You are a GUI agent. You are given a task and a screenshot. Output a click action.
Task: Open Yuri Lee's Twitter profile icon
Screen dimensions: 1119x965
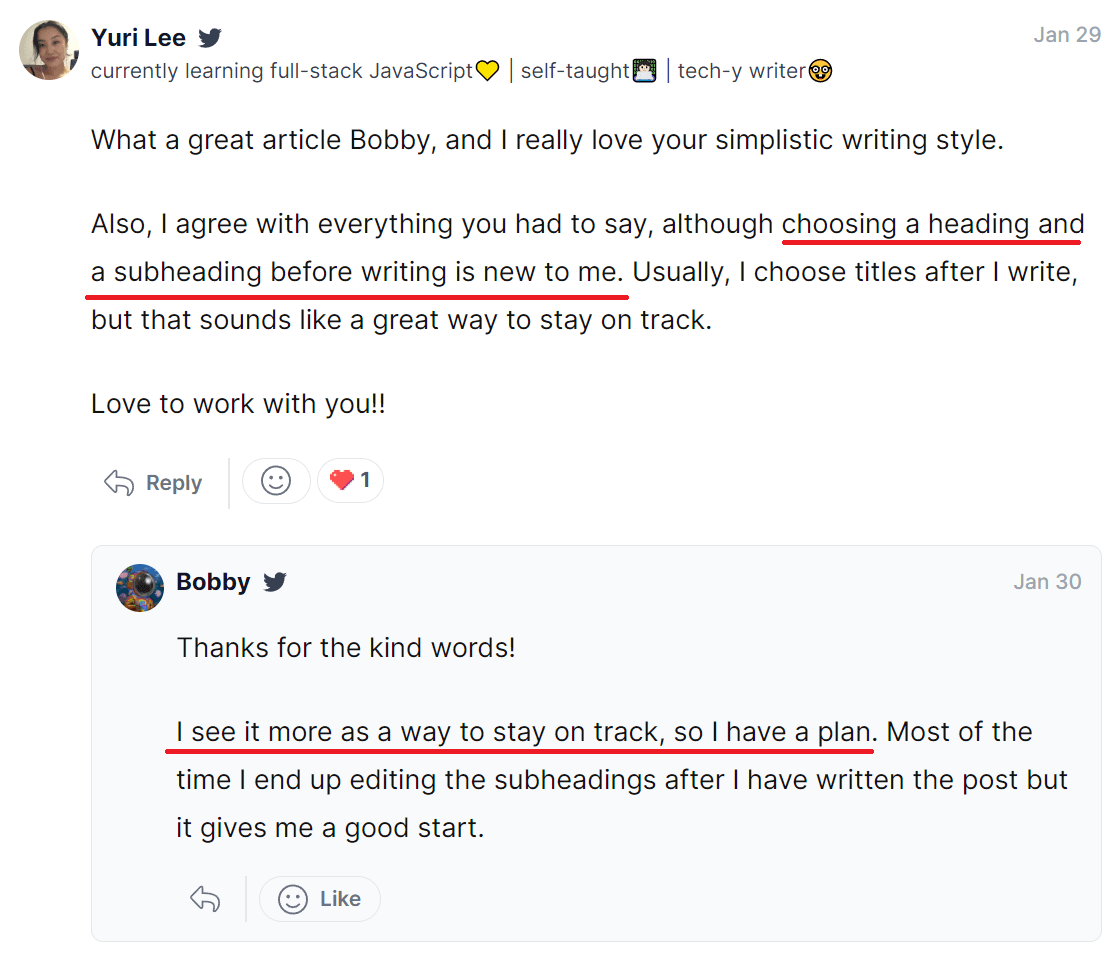[210, 38]
